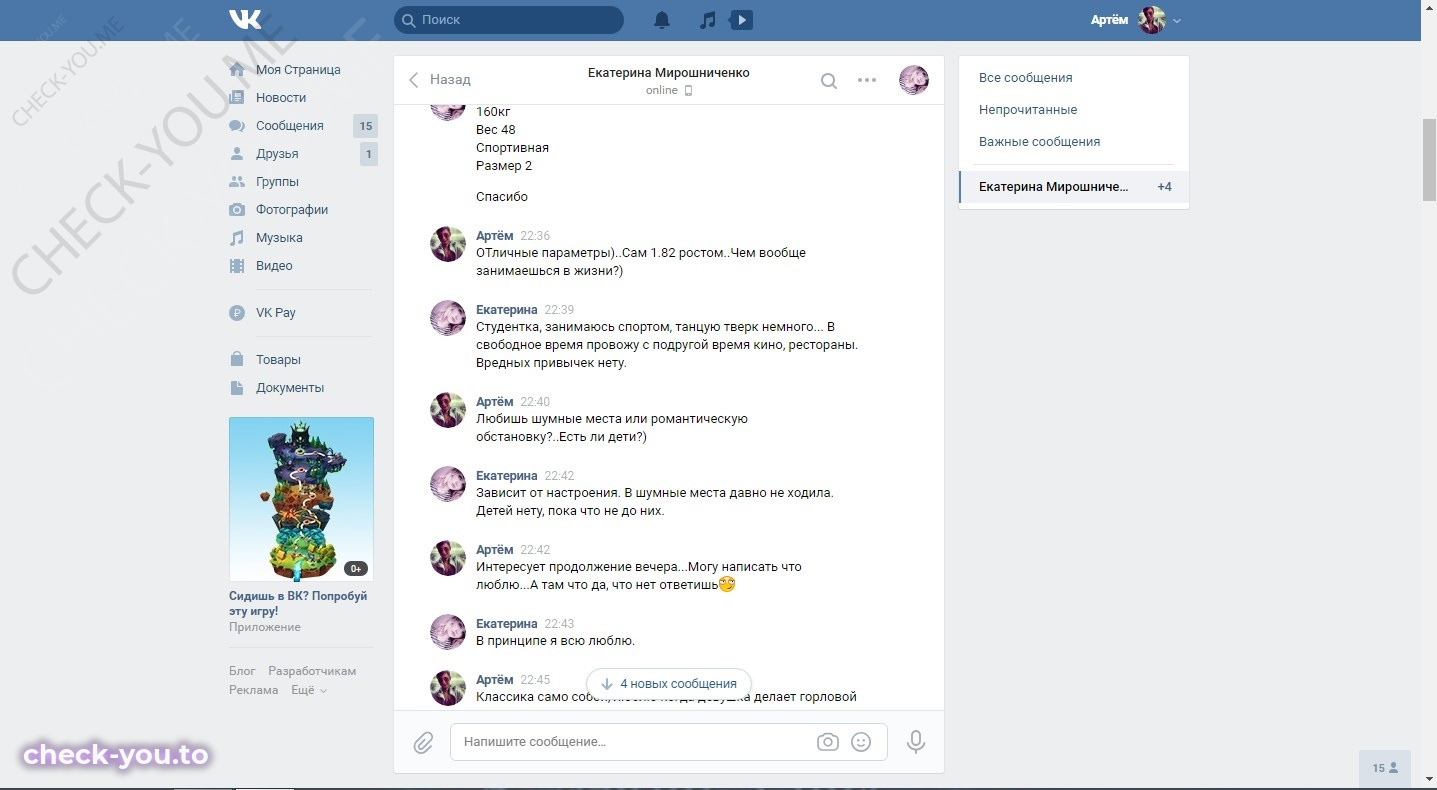Click the 15 unread messages badge
Viewport: 1437px width, 790px height.
(x=366, y=126)
